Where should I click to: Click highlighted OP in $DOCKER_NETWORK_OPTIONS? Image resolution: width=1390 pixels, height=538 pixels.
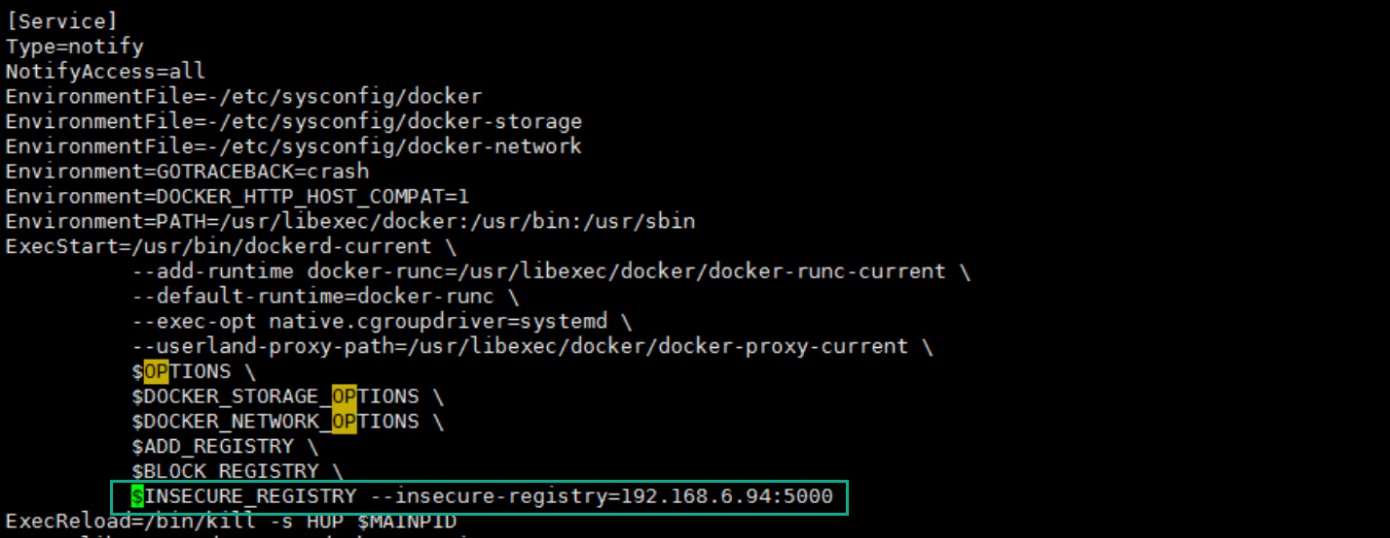(344, 422)
